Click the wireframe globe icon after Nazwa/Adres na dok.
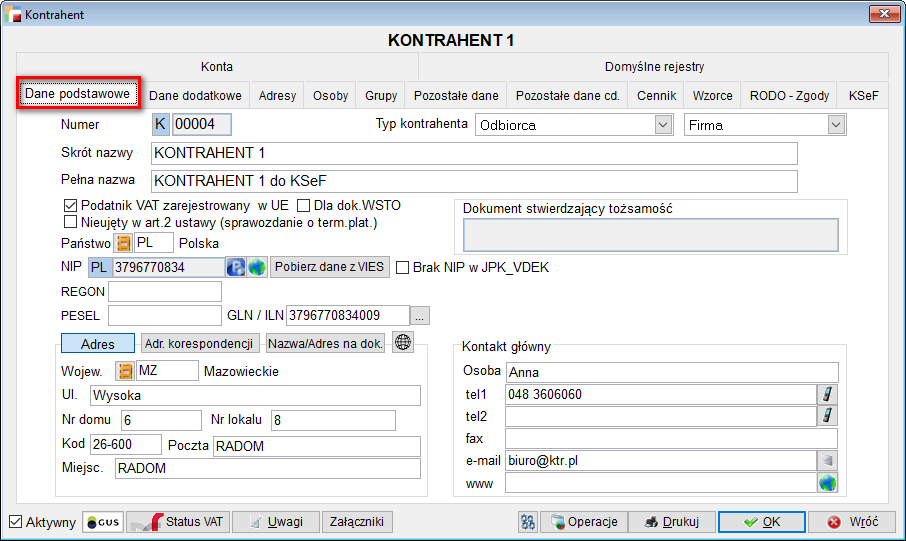The height and width of the screenshot is (541, 906). point(402,343)
